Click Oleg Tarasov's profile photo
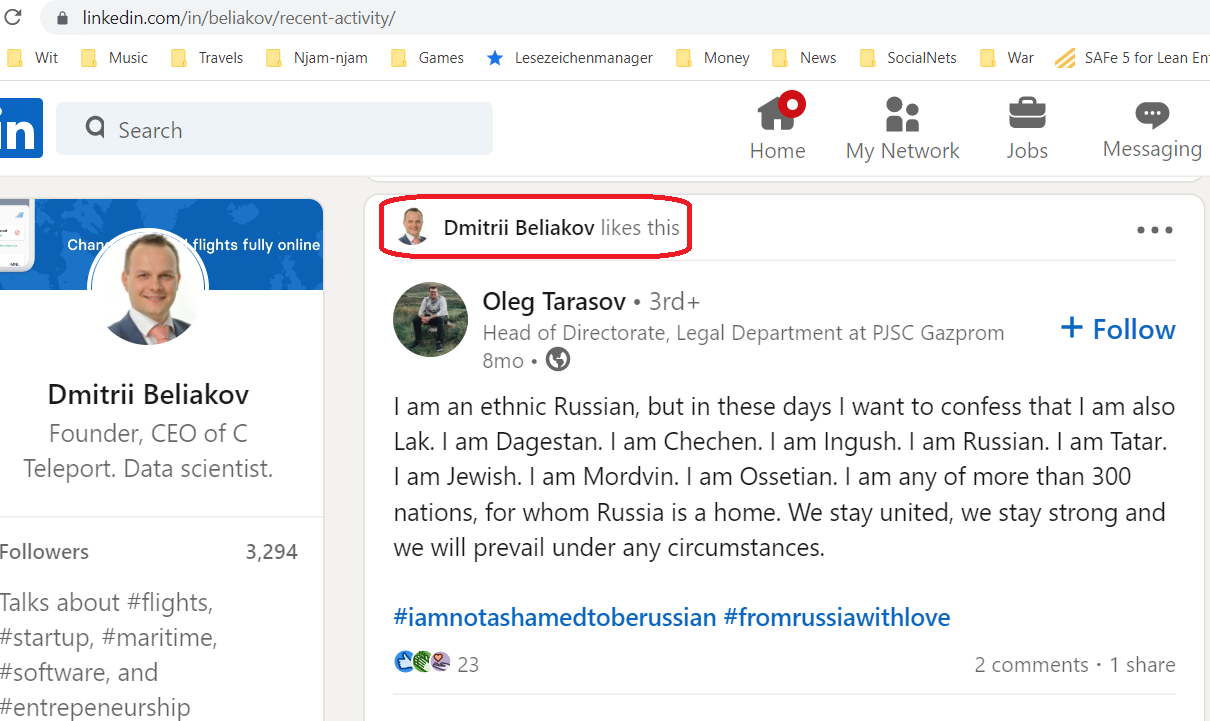 coord(431,319)
